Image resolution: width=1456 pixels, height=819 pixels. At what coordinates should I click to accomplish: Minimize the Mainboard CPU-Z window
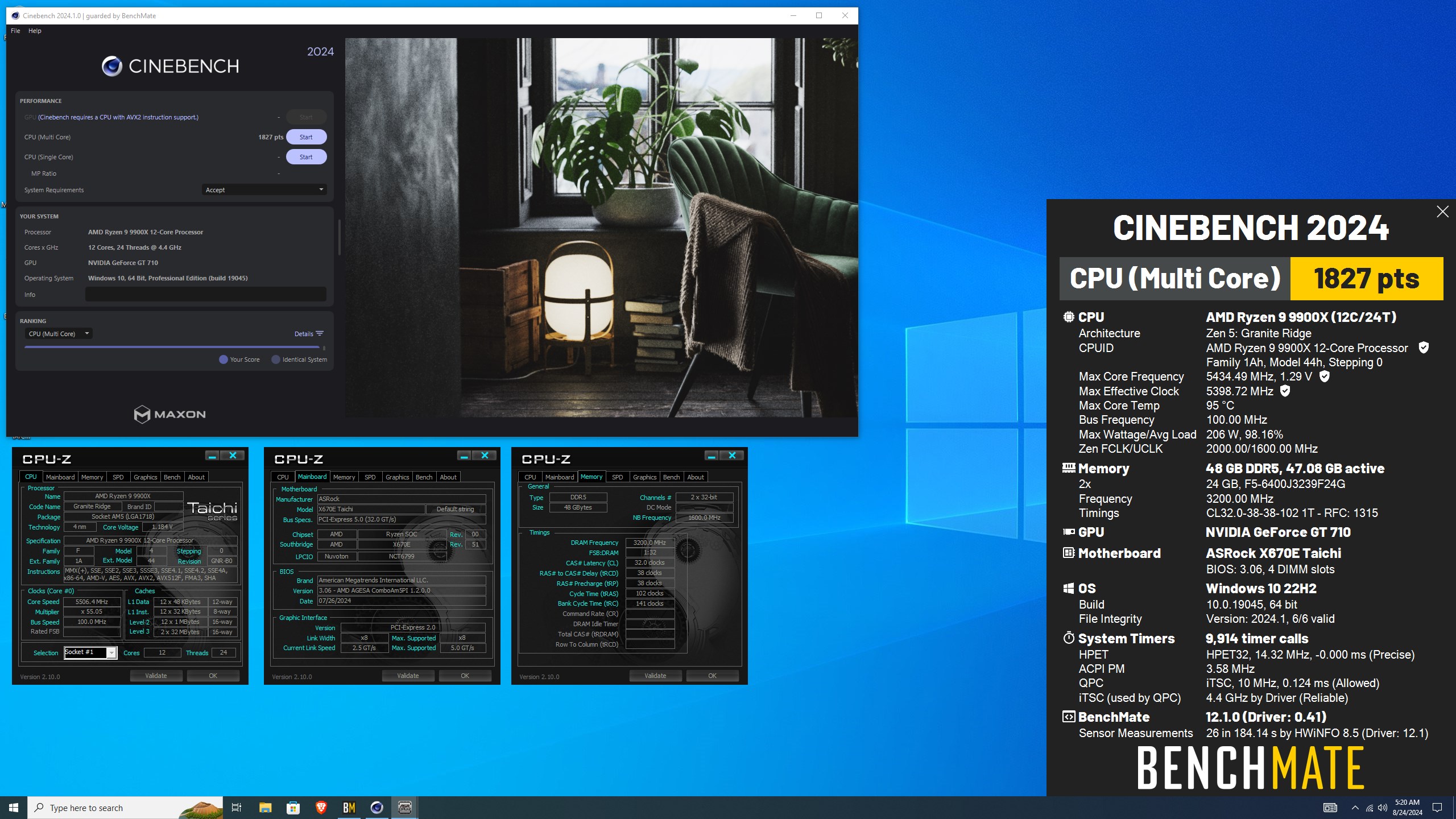464,456
